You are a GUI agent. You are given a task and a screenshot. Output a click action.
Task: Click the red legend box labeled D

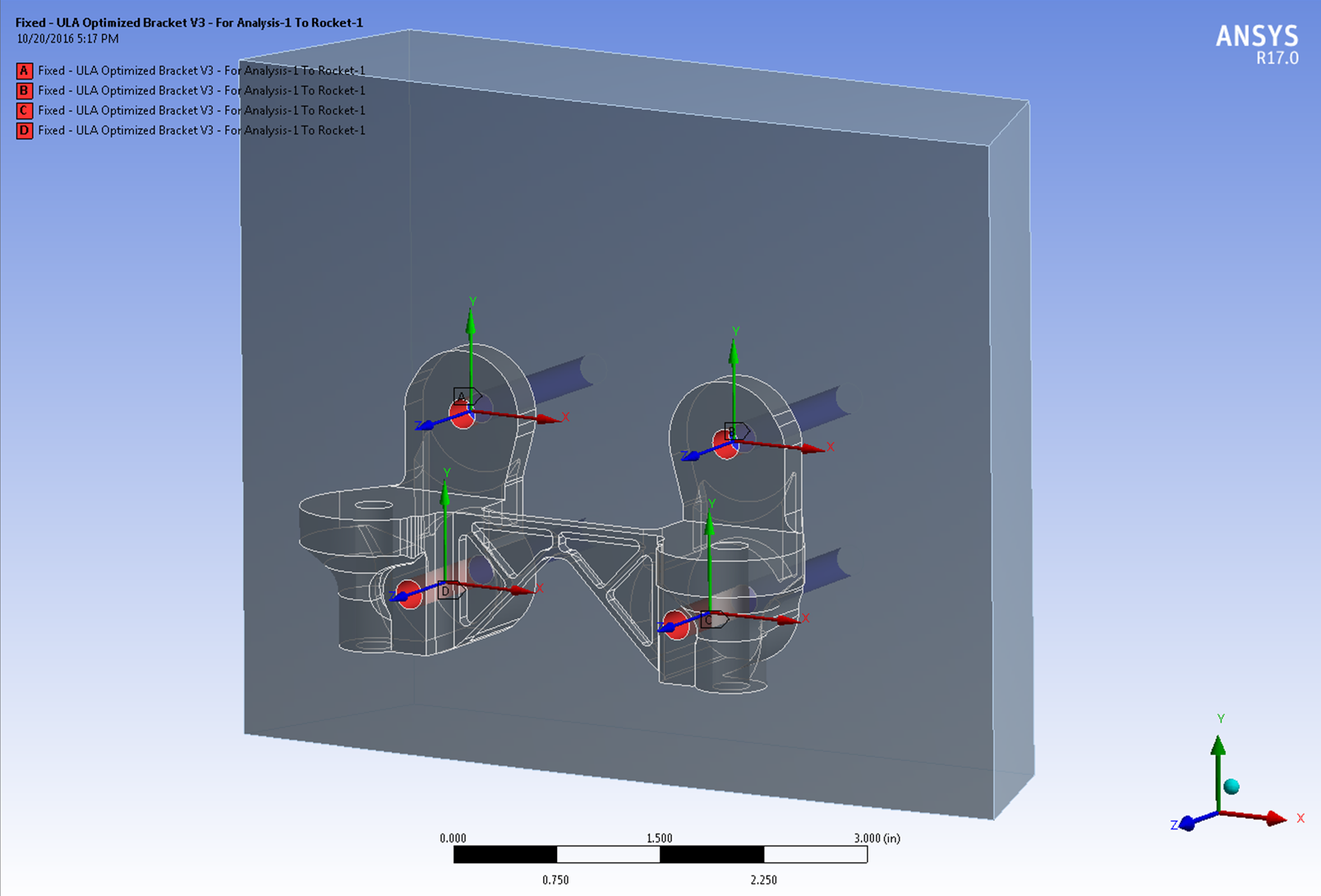[x=25, y=130]
